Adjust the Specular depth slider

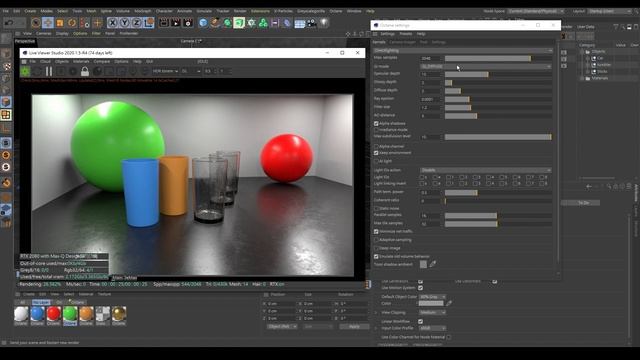[498, 74]
